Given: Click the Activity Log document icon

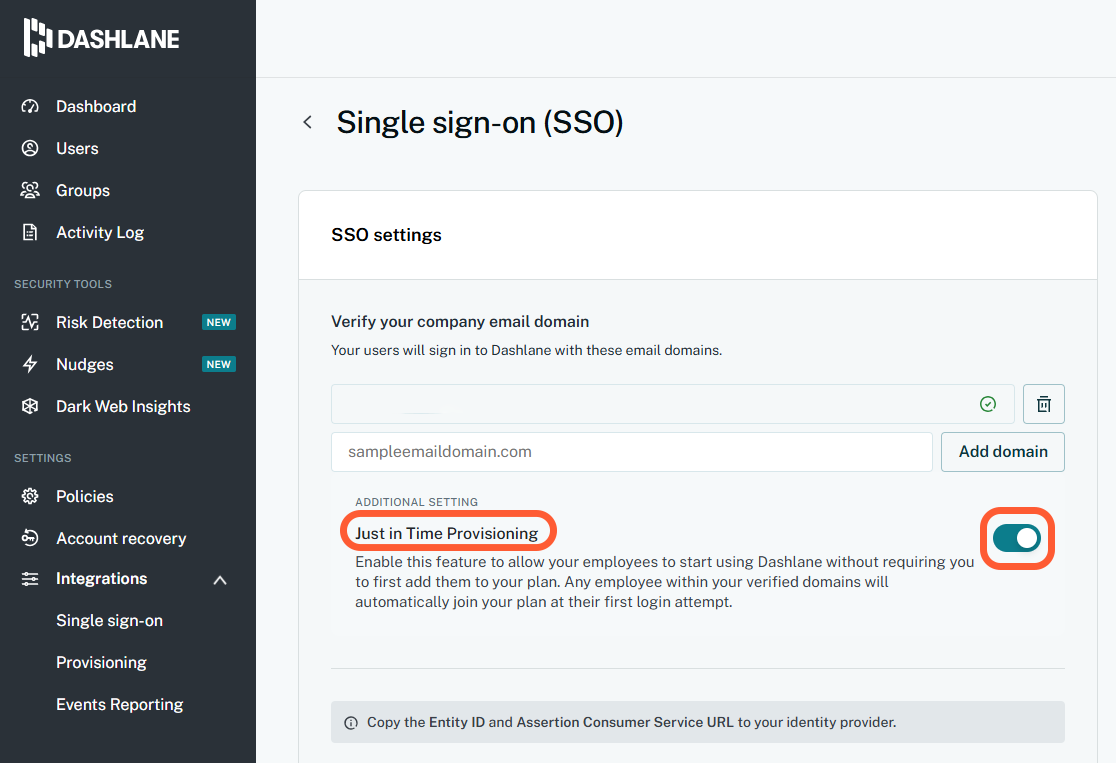Looking at the screenshot, I should click(x=30, y=232).
